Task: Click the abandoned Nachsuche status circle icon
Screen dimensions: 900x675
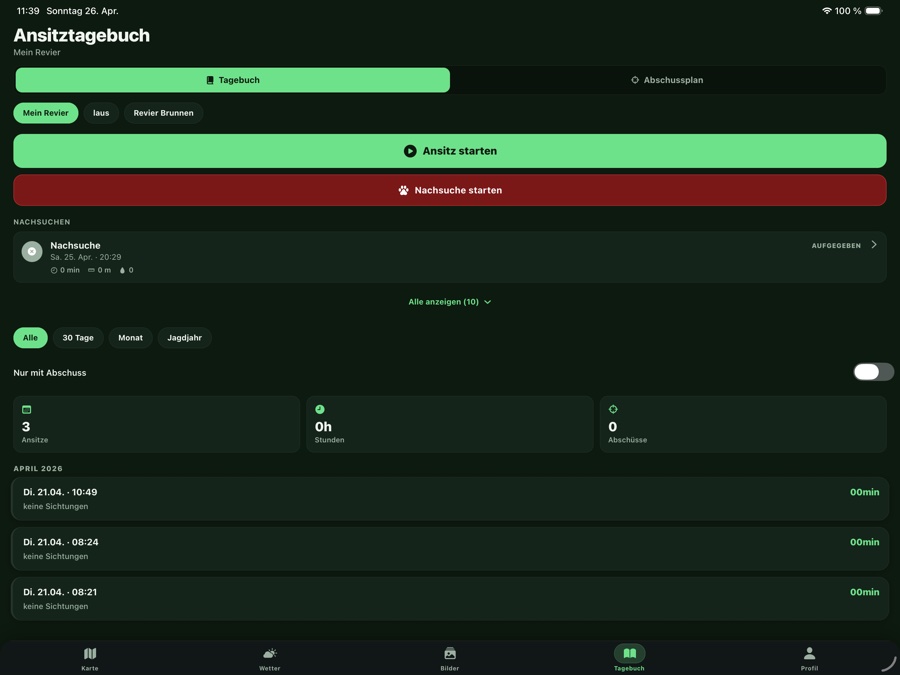Action: tap(32, 251)
